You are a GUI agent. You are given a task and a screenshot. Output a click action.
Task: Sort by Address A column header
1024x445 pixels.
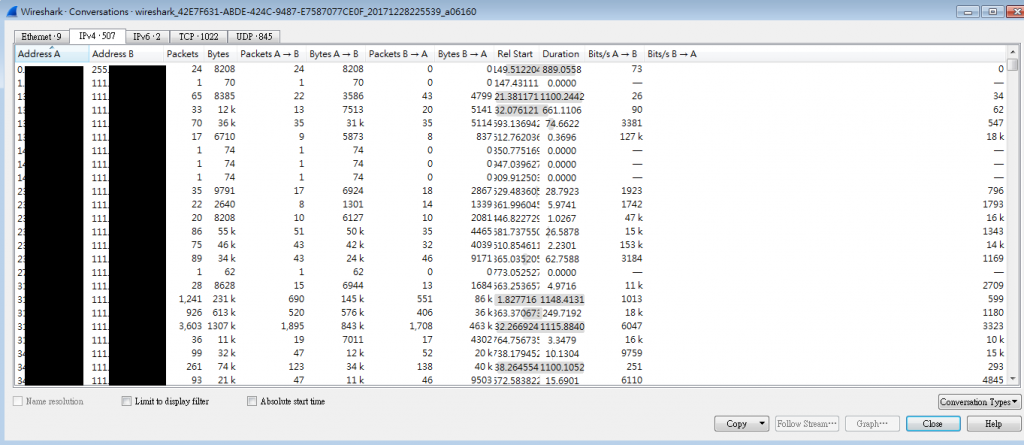point(52,54)
